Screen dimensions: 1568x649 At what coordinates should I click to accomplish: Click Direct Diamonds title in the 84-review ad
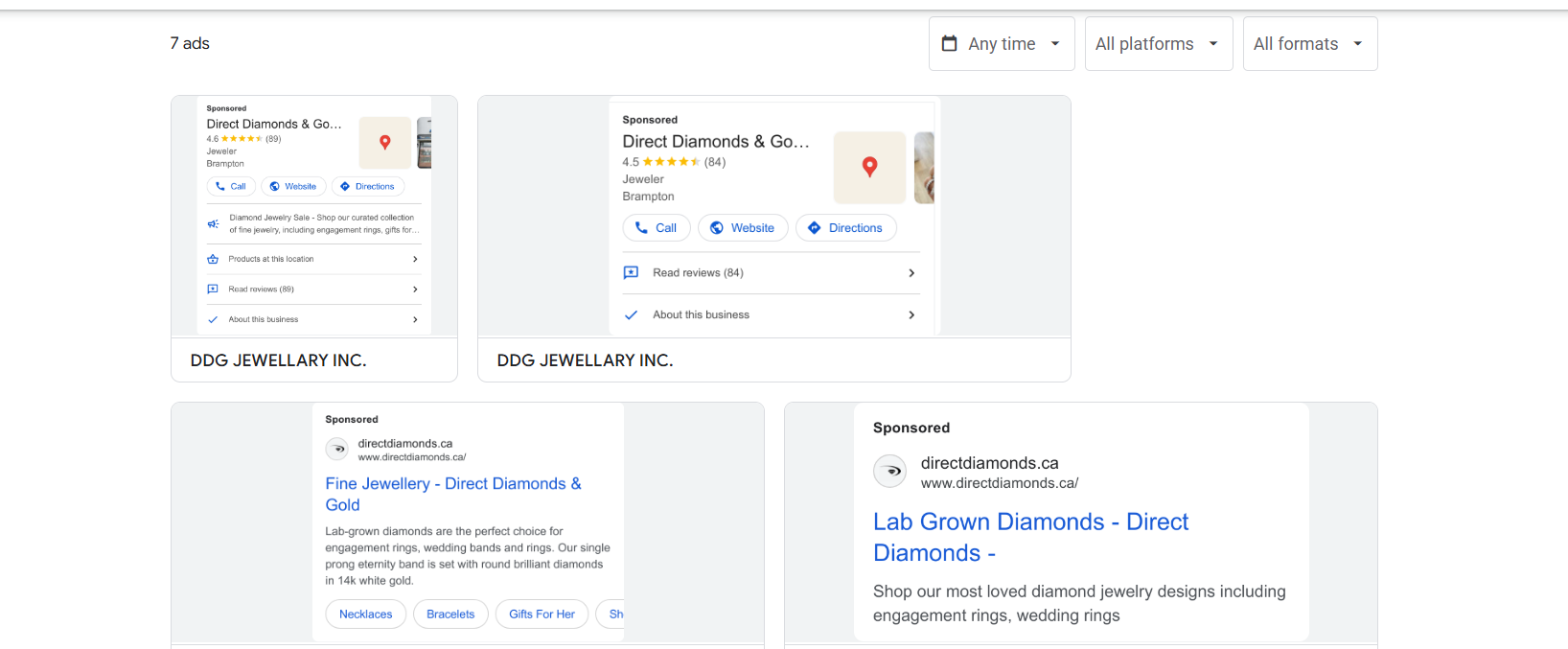point(716,142)
